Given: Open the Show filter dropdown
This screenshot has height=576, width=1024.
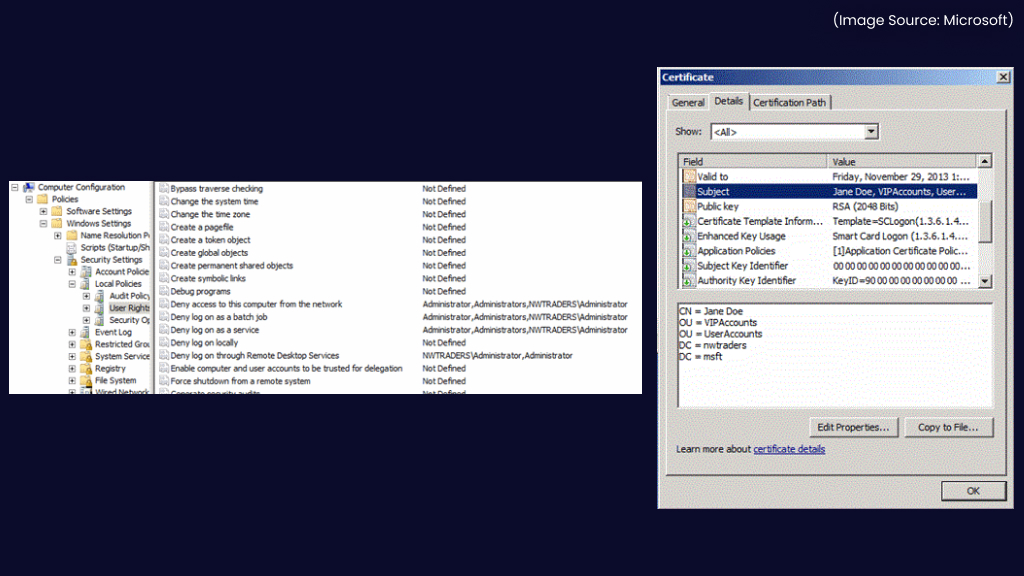Looking at the screenshot, I should (871, 132).
